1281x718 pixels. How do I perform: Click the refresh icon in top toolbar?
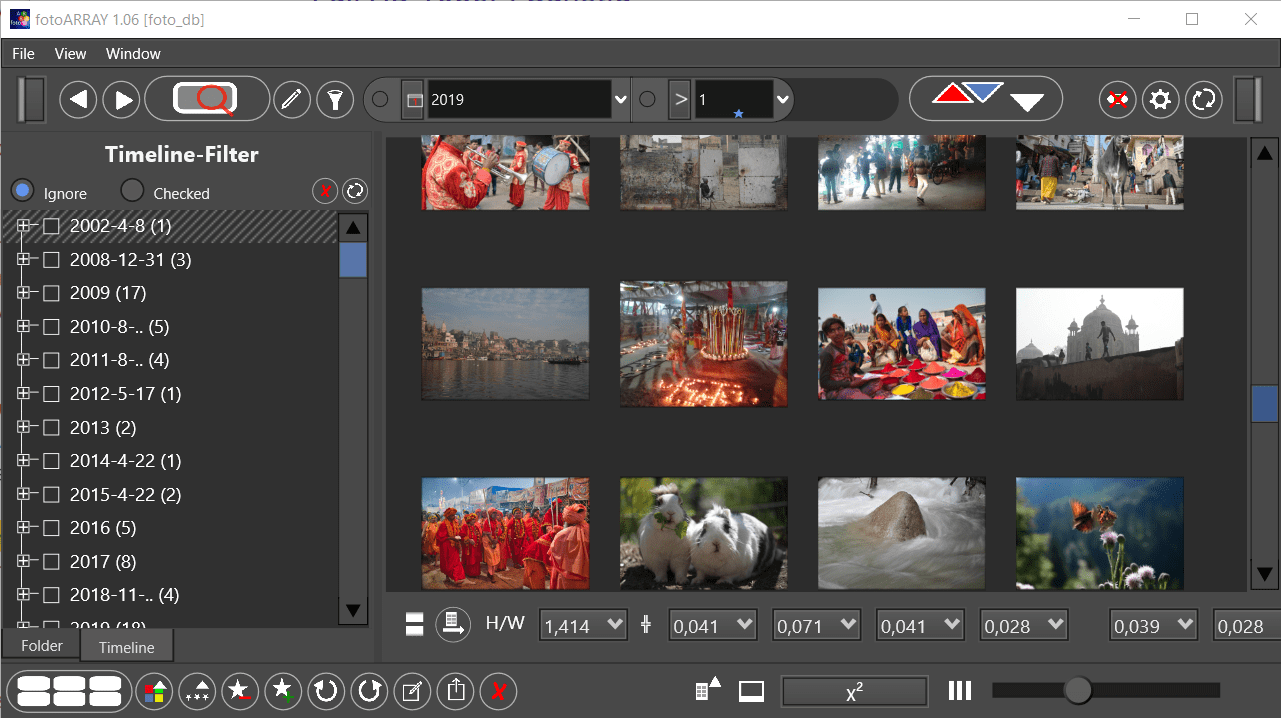pyautogui.click(x=1204, y=99)
